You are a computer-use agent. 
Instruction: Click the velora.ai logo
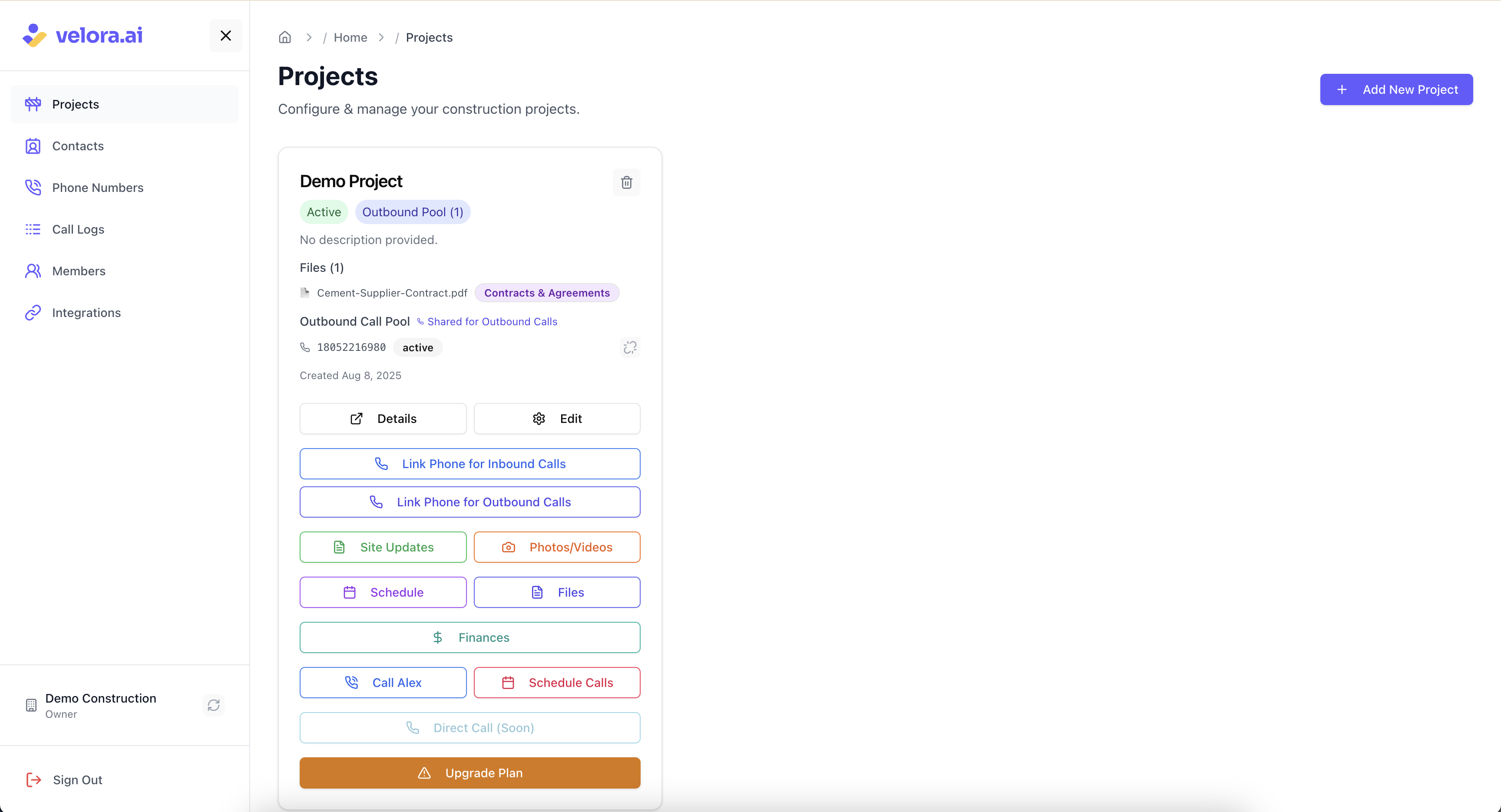(x=83, y=36)
